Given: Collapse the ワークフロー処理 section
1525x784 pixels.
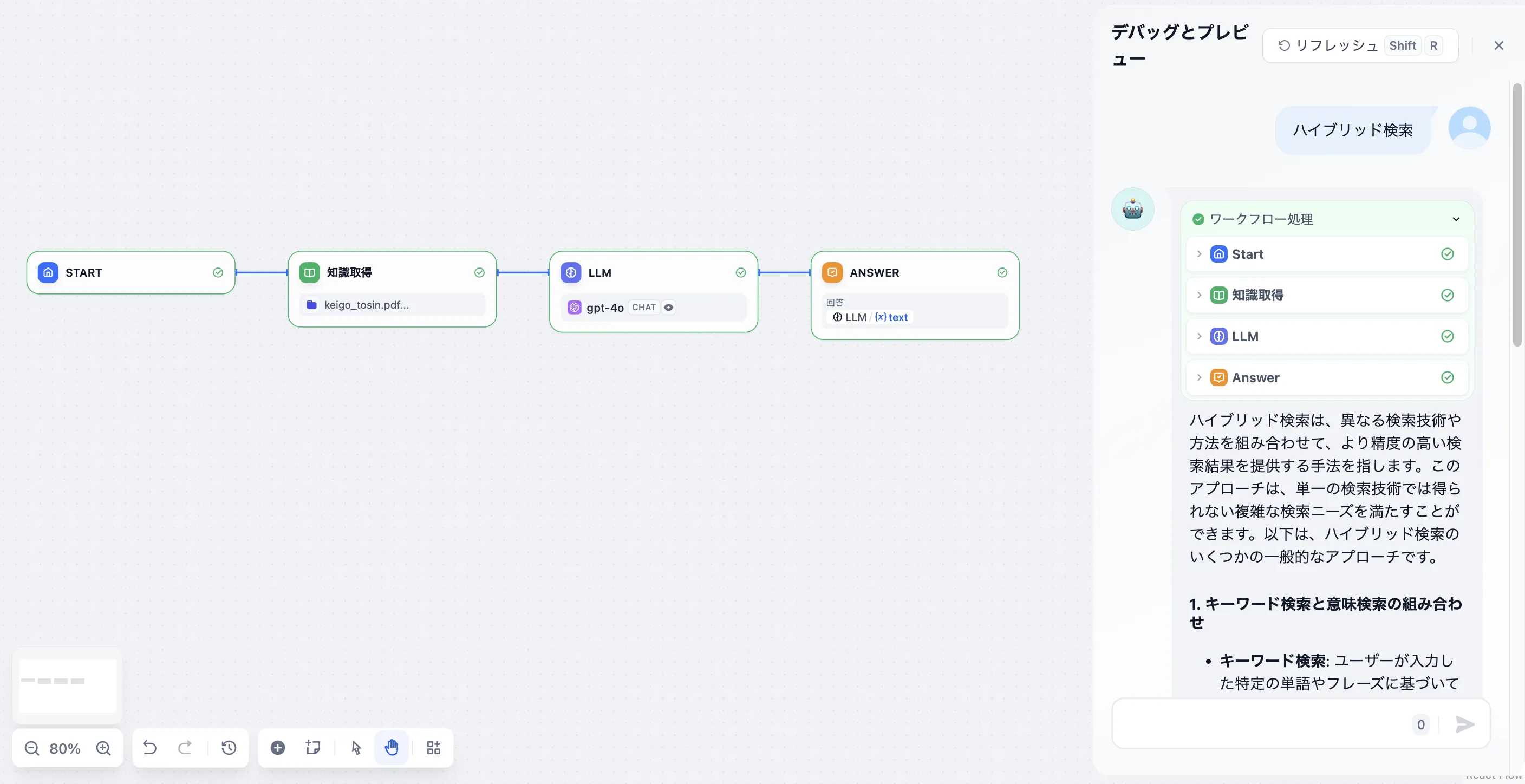Looking at the screenshot, I should 1456,219.
